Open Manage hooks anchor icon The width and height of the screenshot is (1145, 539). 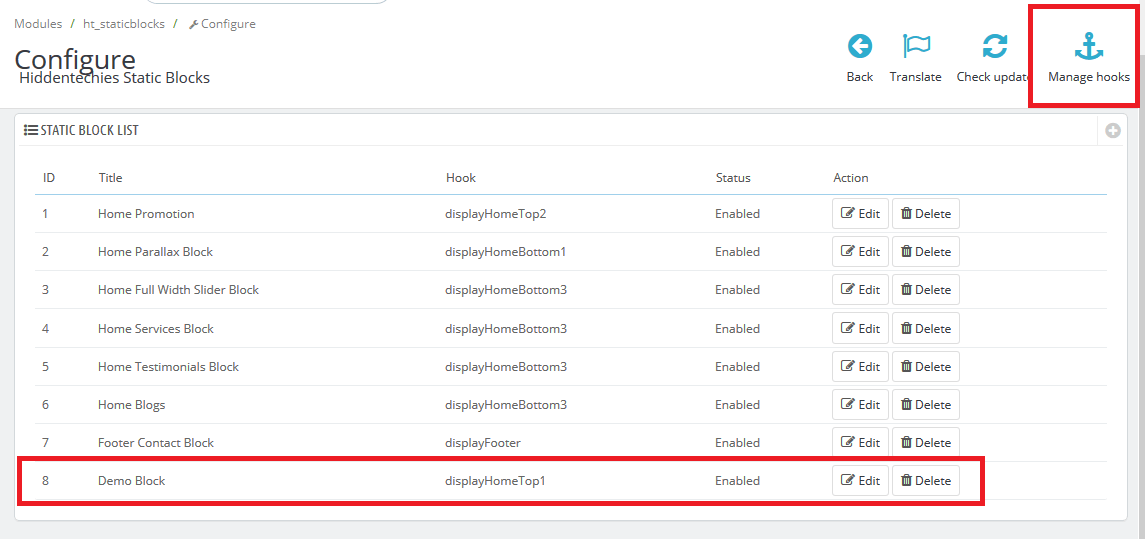(1088, 46)
